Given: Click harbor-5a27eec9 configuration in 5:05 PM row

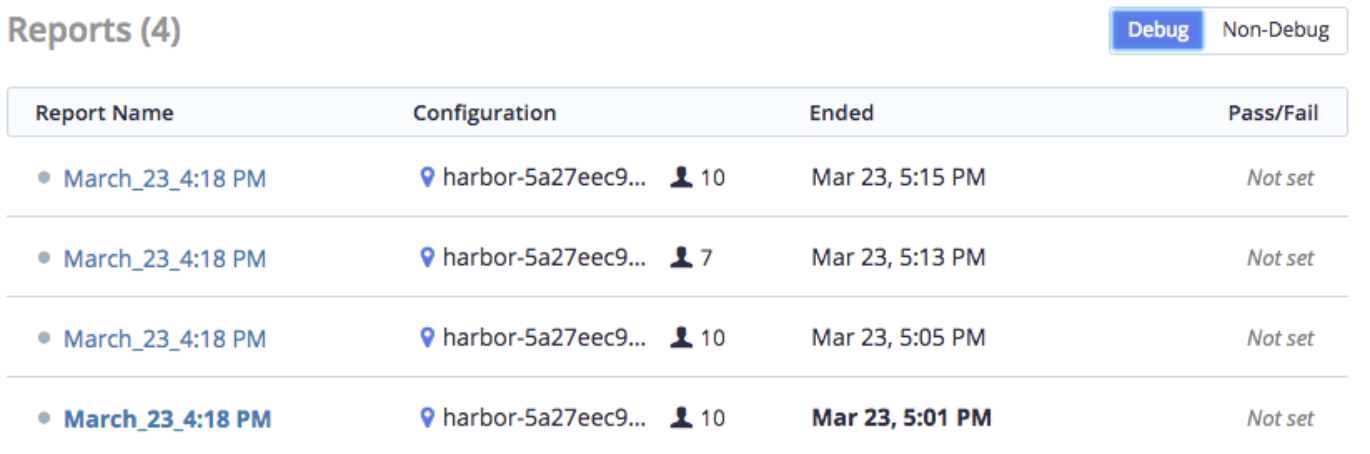Looking at the screenshot, I should tap(545, 338).
